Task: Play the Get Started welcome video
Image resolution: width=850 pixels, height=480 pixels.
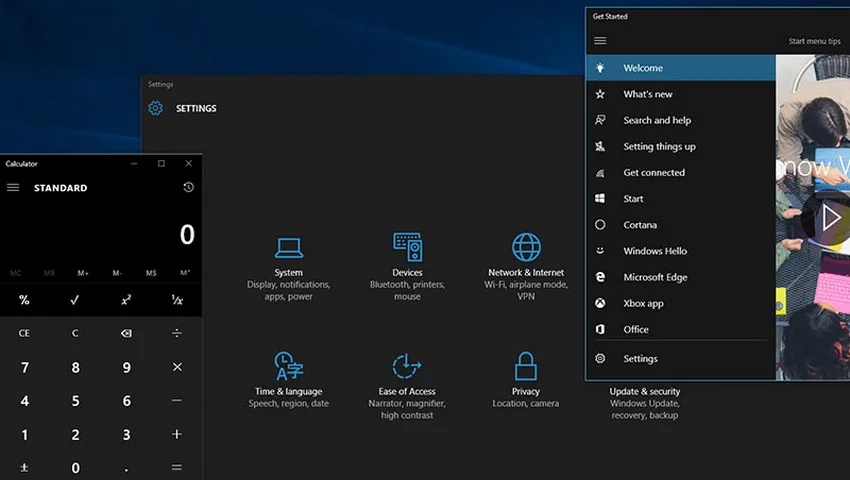Action: 829,218
